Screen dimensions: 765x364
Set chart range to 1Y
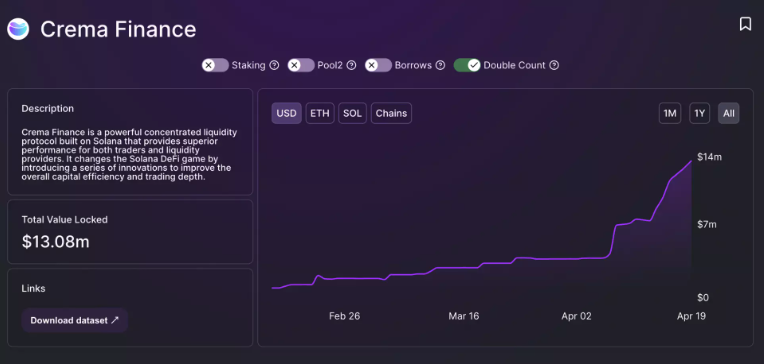pos(700,113)
